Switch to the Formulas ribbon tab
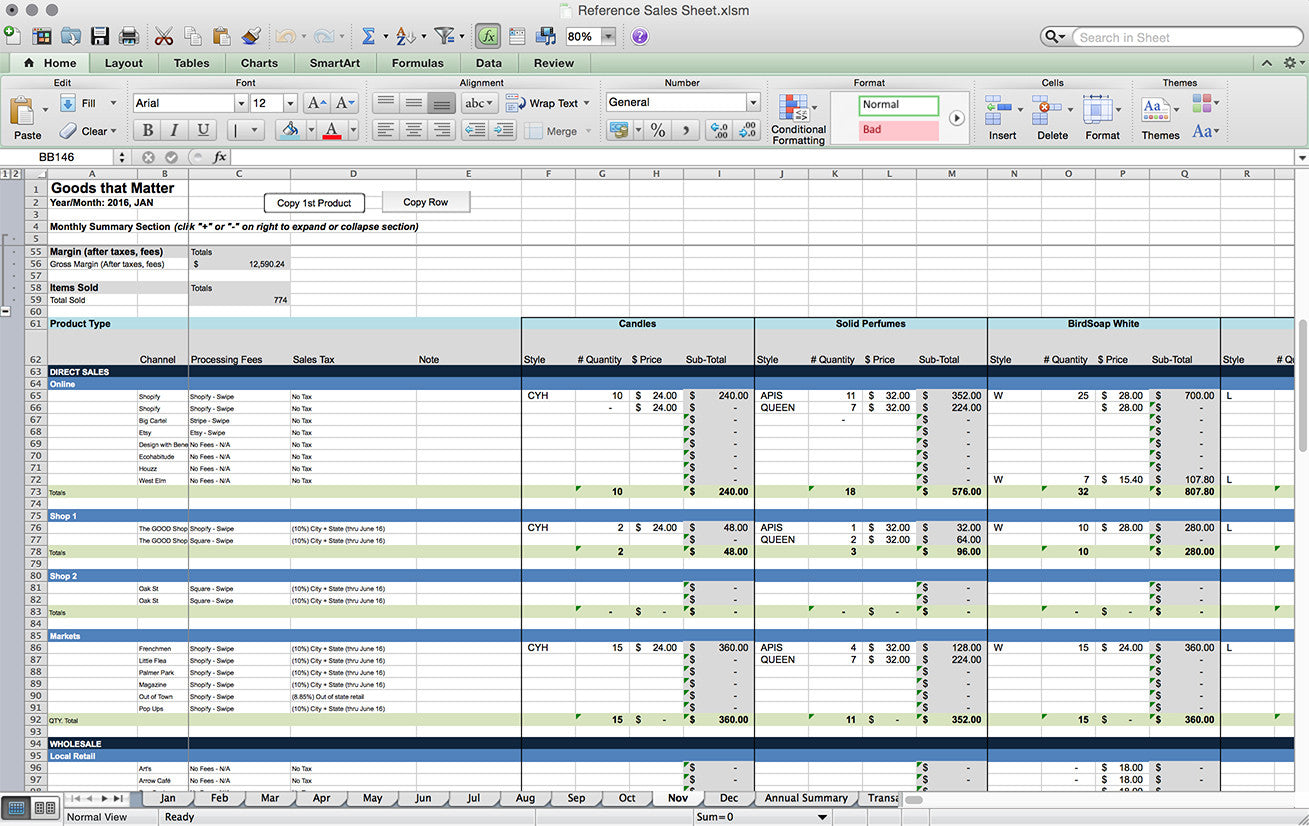The width and height of the screenshot is (1309, 826). (x=418, y=63)
